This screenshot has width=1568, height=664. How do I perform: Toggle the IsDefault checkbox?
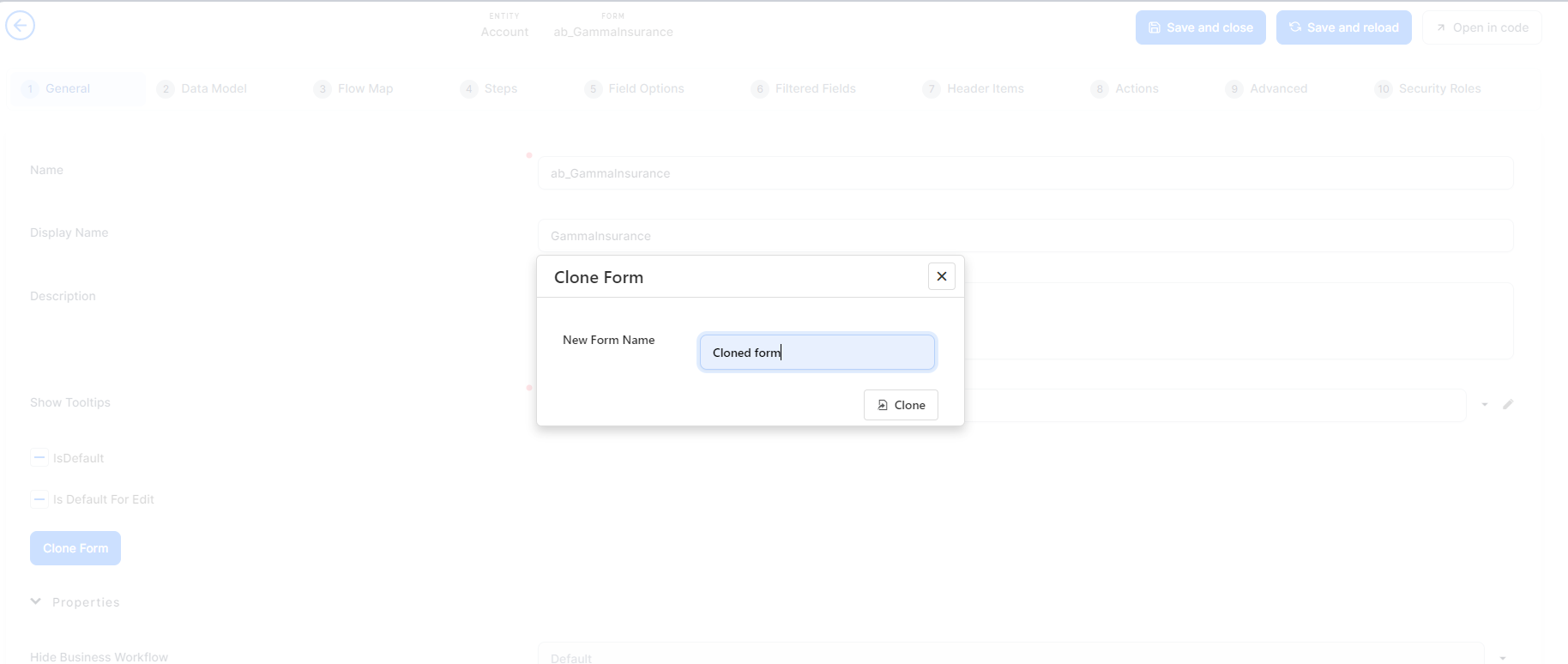(x=39, y=458)
